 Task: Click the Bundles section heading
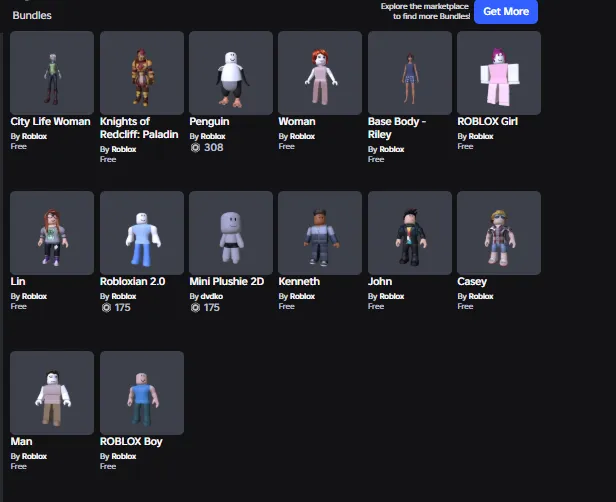point(32,15)
